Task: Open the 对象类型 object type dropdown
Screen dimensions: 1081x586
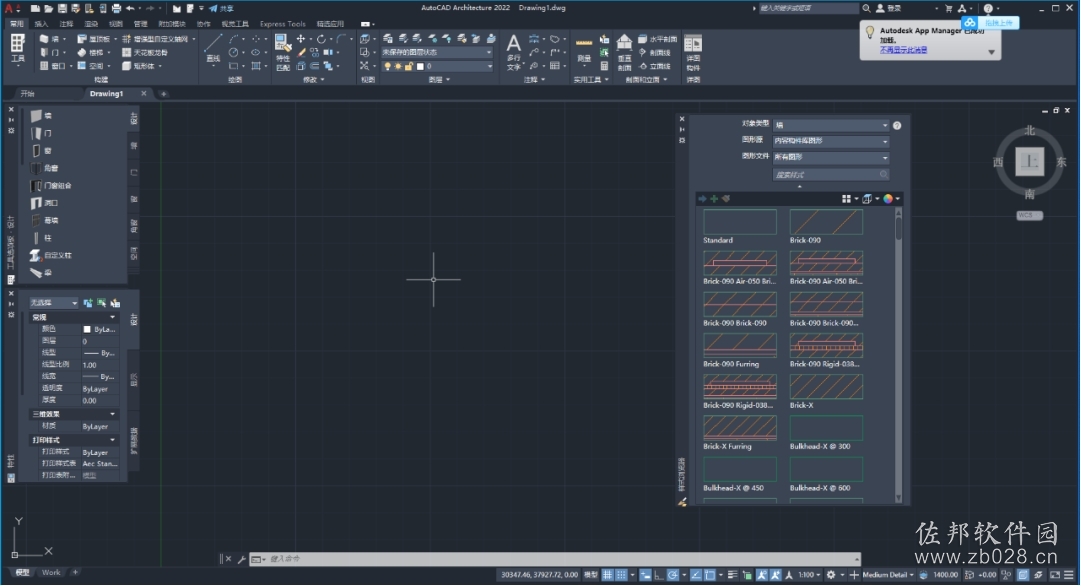Action: click(831, 125)
